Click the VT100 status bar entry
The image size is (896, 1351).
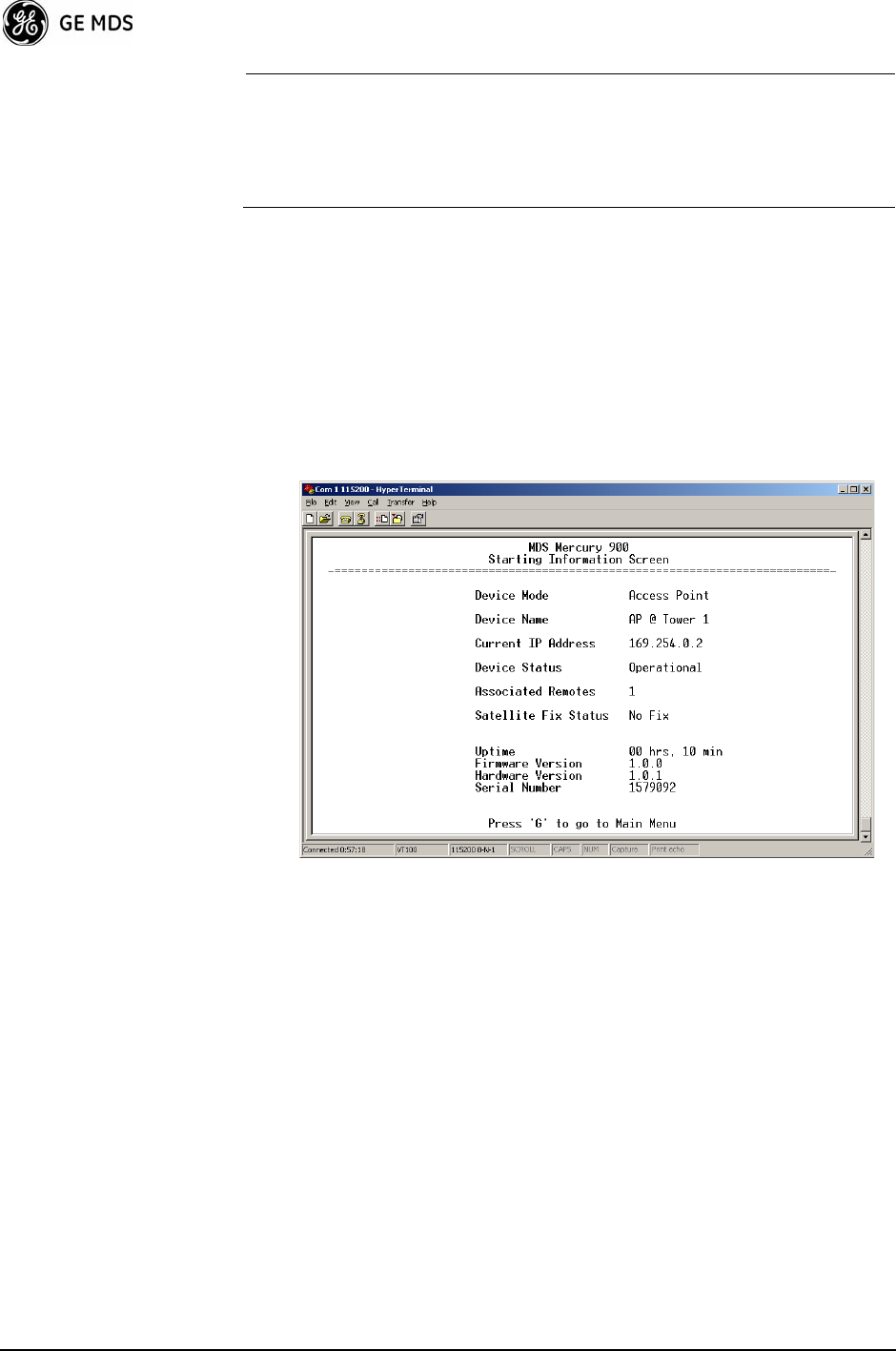[x=407, y=849]
